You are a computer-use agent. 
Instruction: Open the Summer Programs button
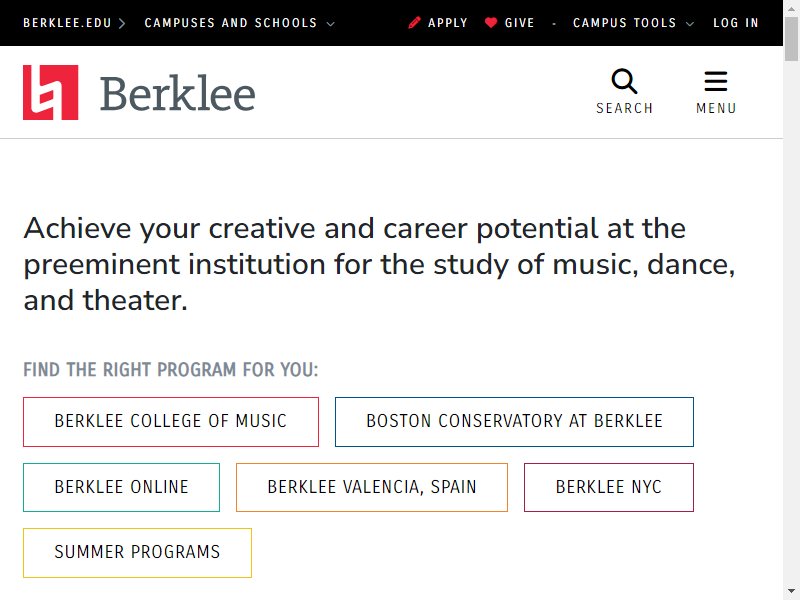[x=137, y=553]
